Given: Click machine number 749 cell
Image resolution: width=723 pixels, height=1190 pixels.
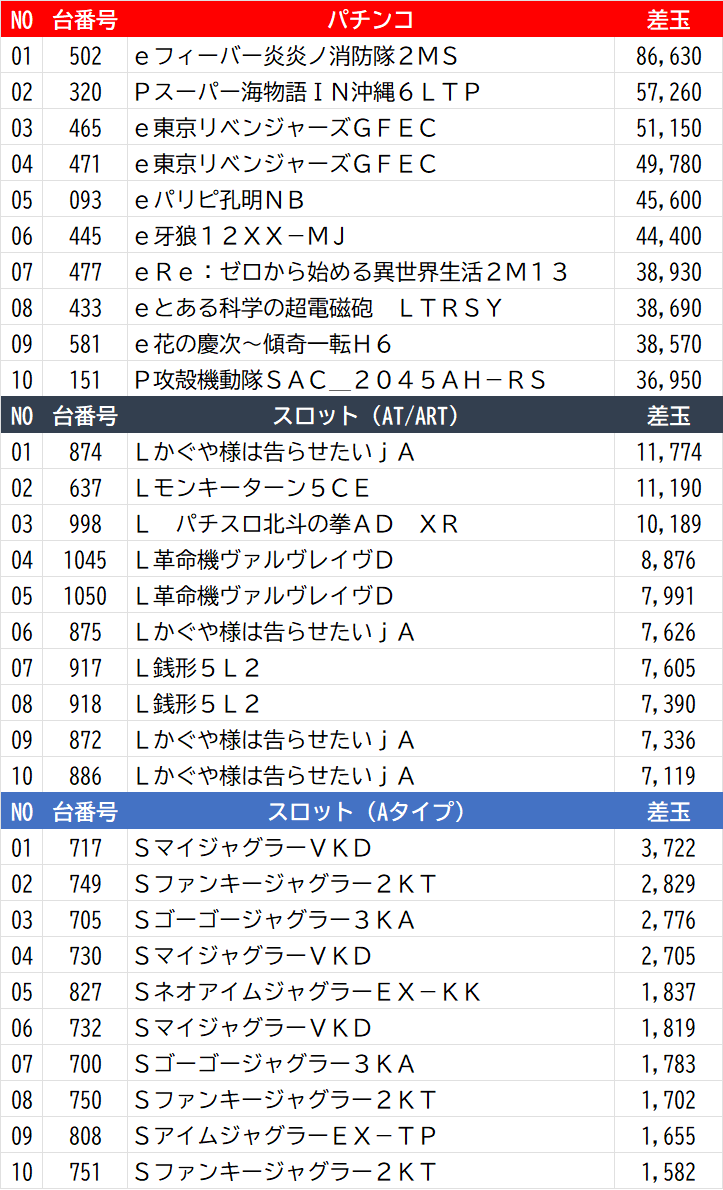Looking at the screenshot, I should click(x=85, y=884).
